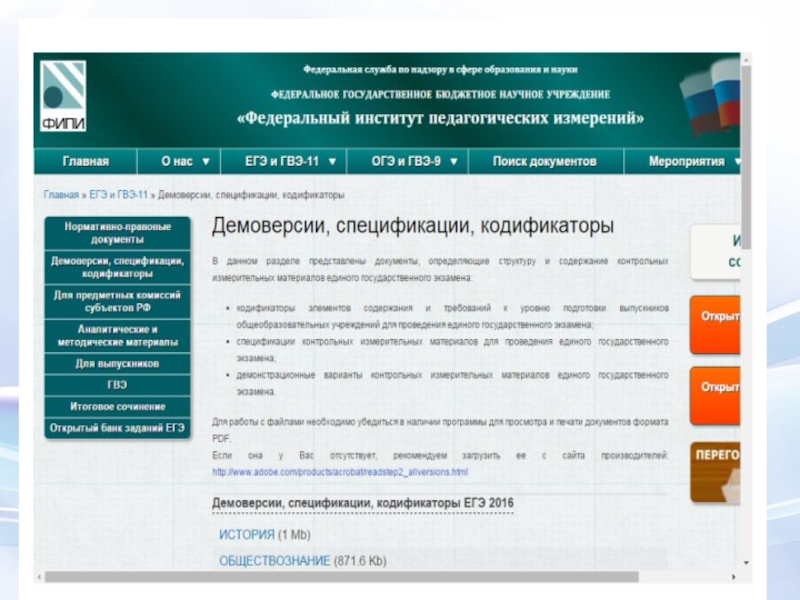
Task: Open Итоговое сочинение sidebar item
Action: pos(117,407)
